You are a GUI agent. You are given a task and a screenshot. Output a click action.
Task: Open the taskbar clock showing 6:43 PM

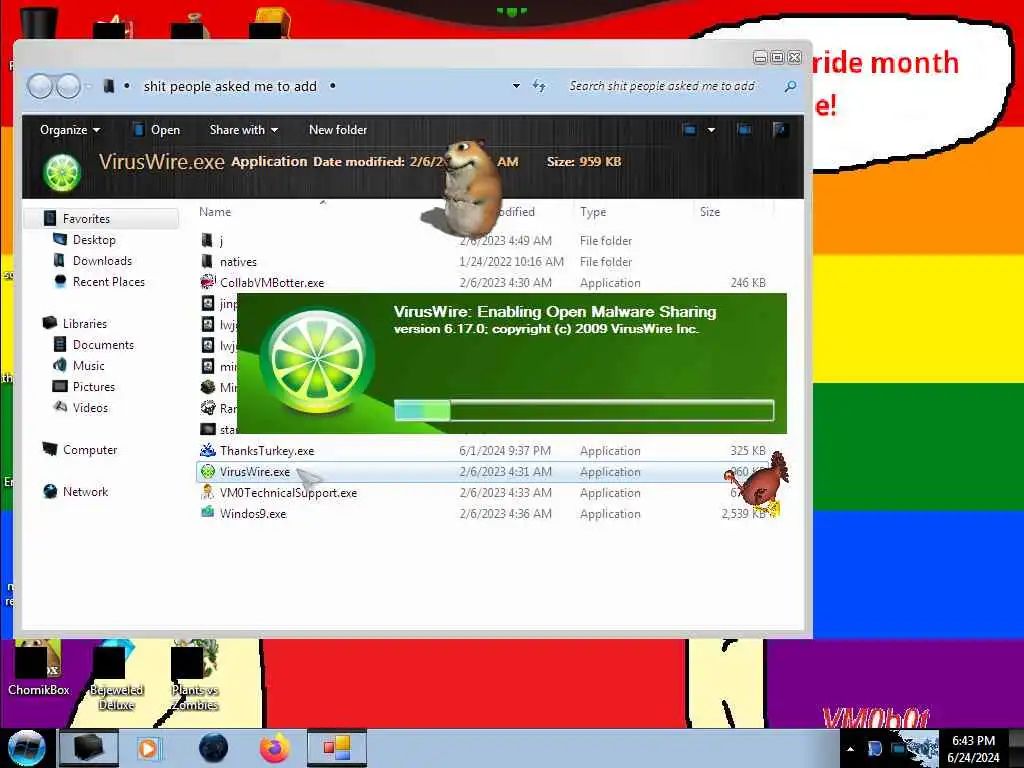point(973,748)
